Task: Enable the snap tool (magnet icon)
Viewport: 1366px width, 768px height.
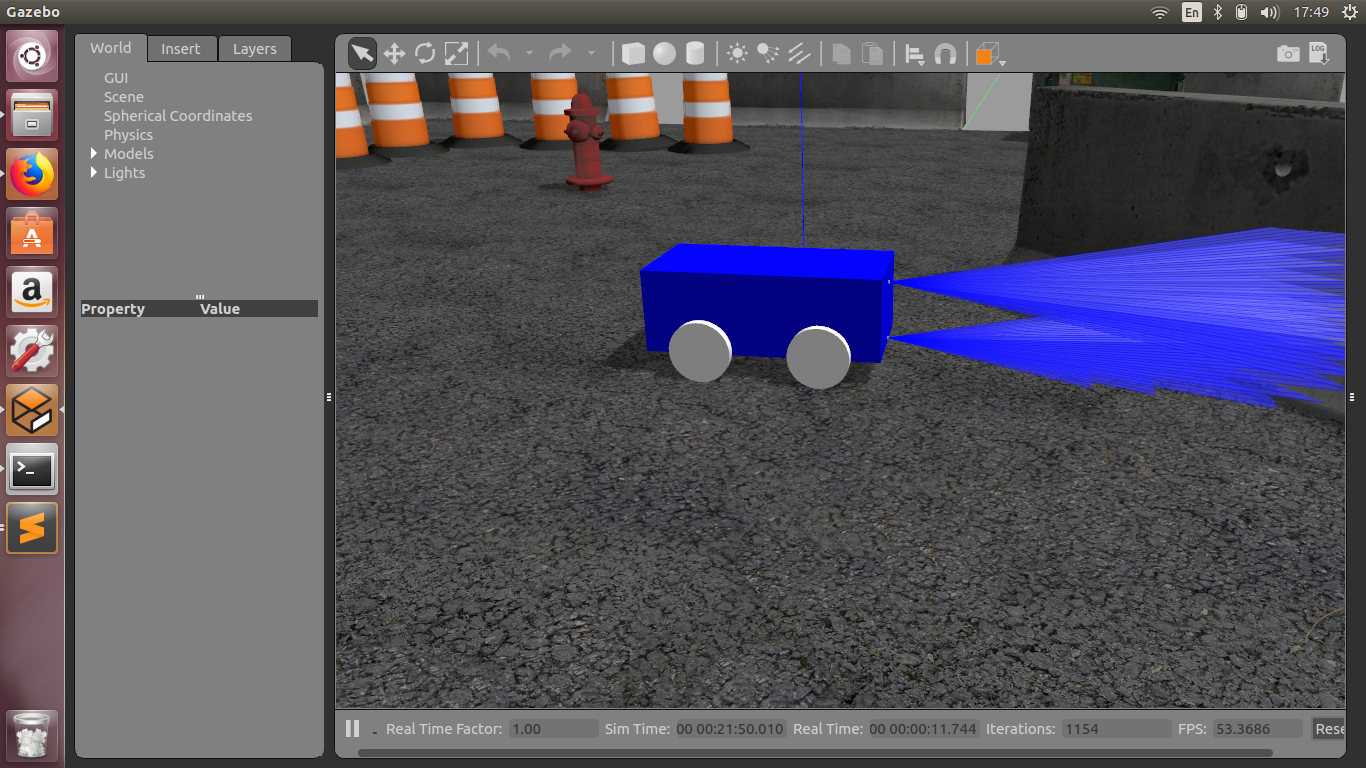Action: click(945, 53)
